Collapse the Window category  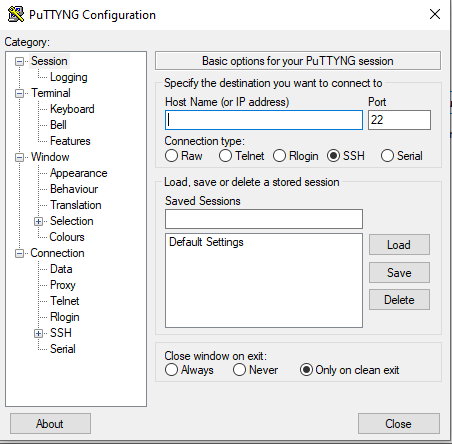(x=19, y=158)
